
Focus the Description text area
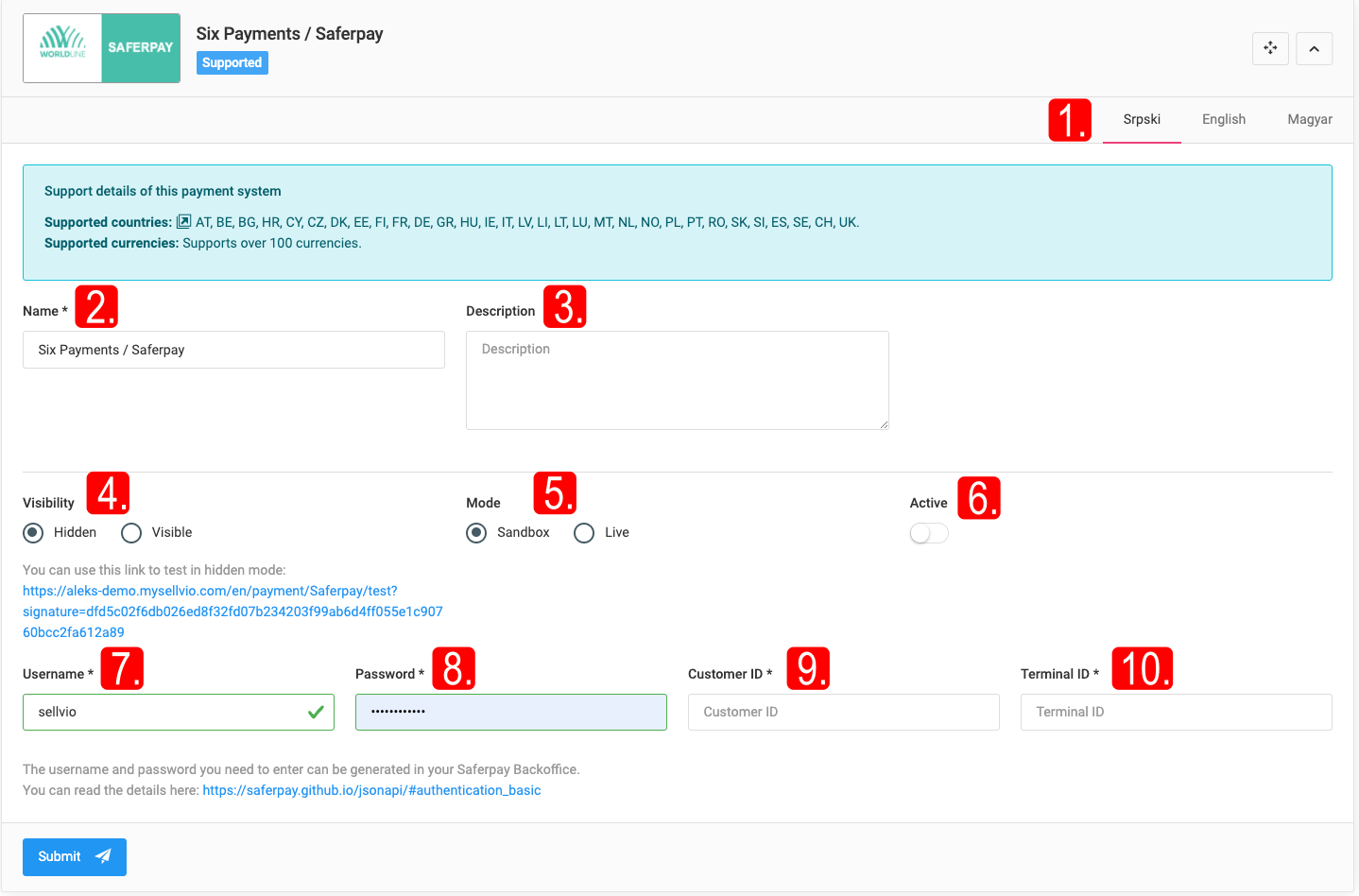pyautogui.click(x=677, y=380)
